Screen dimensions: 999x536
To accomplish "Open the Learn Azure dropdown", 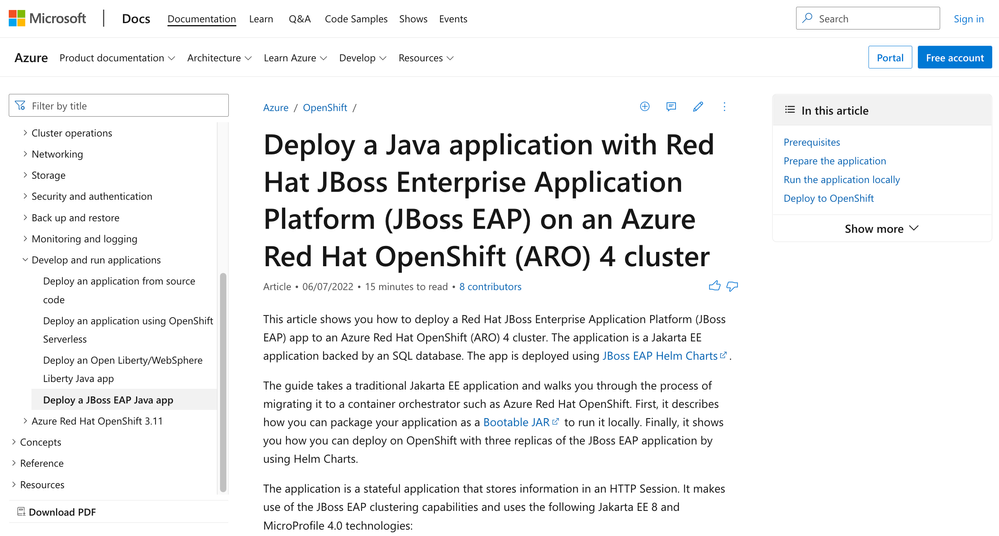I will [x=296, y=57].
